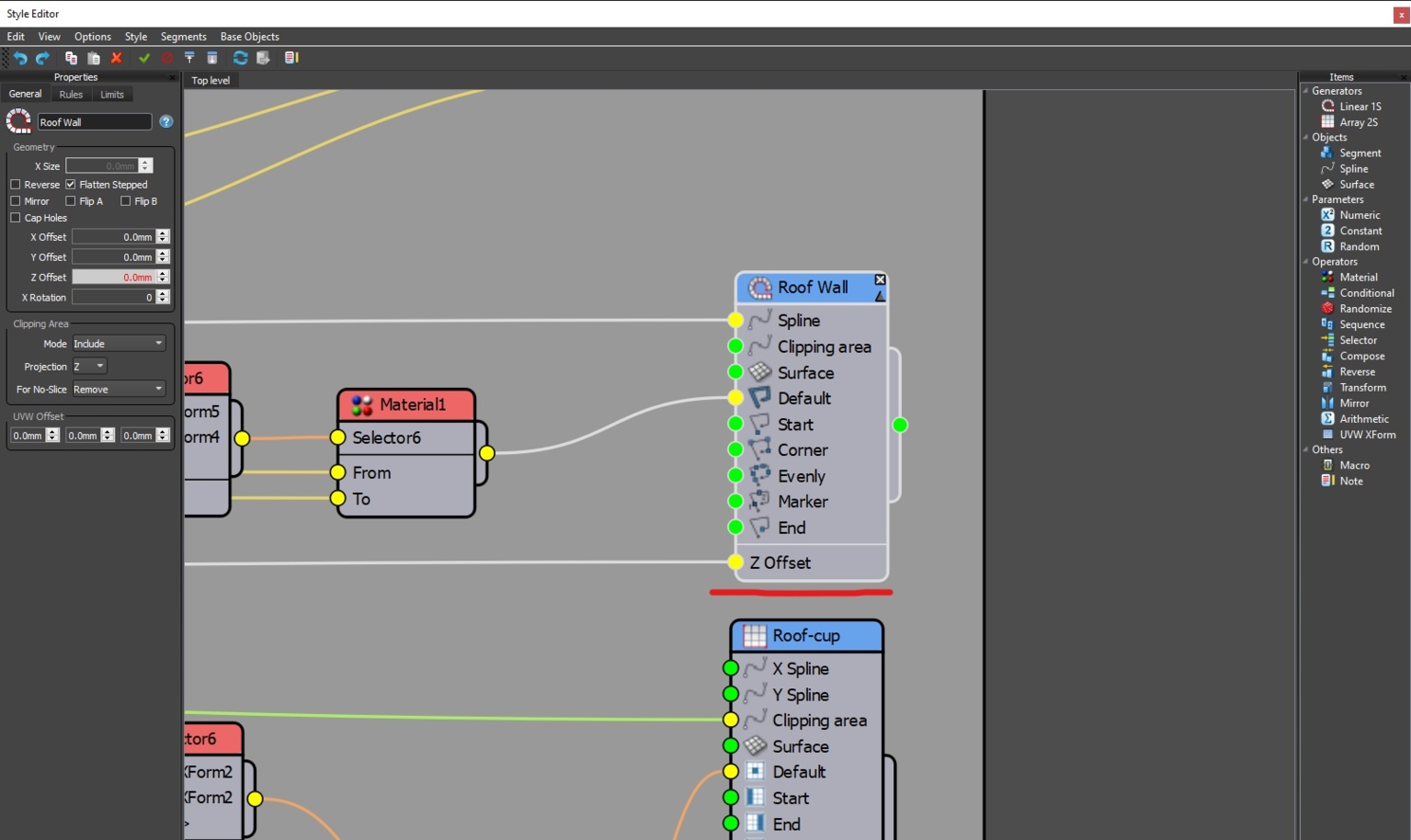This screenshot has width=1411, height=840.
Task: Enable the Reverse checkbox
Action: pos(15,185)
